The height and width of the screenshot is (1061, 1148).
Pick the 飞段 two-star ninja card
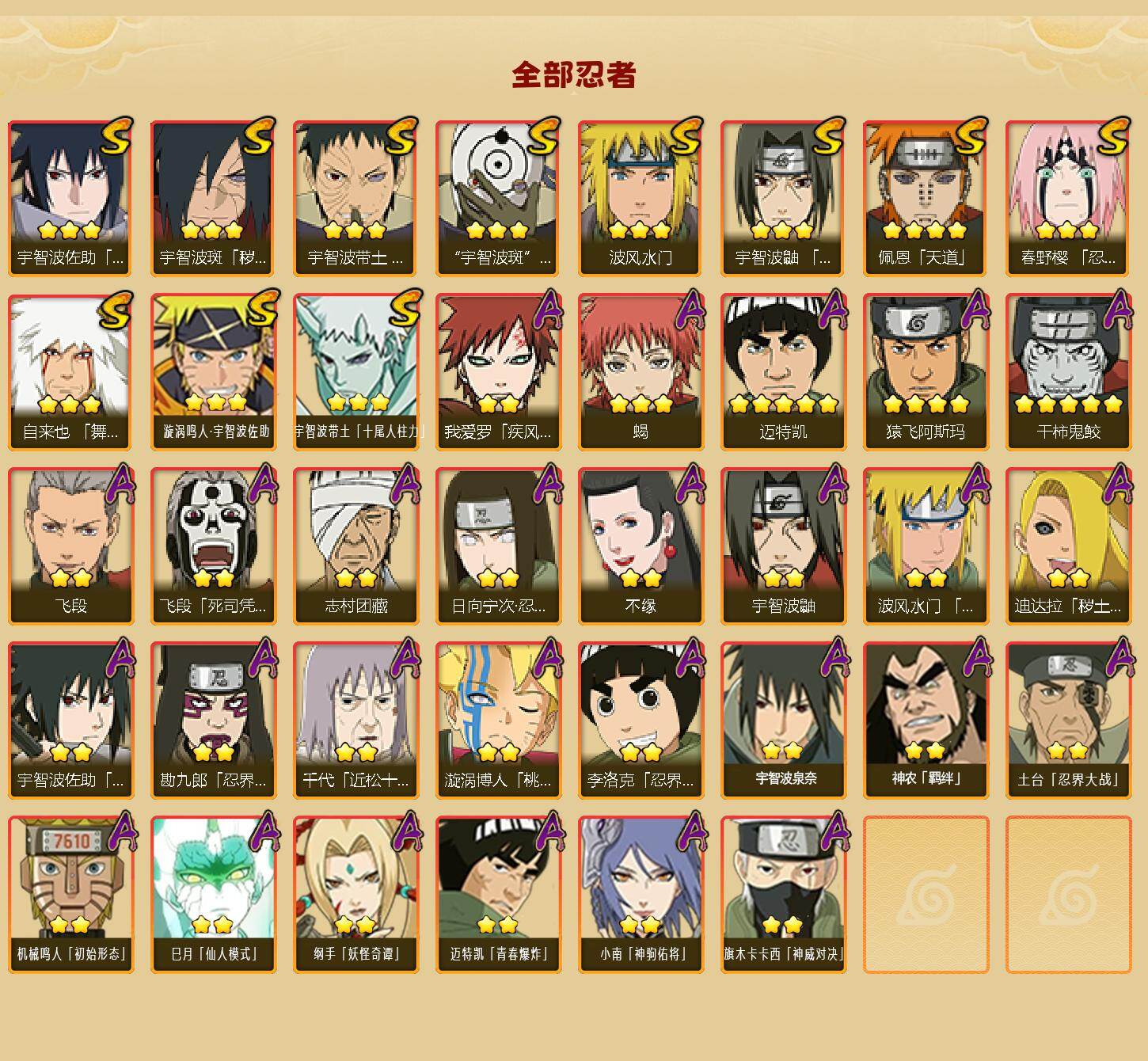pos(70,546)
